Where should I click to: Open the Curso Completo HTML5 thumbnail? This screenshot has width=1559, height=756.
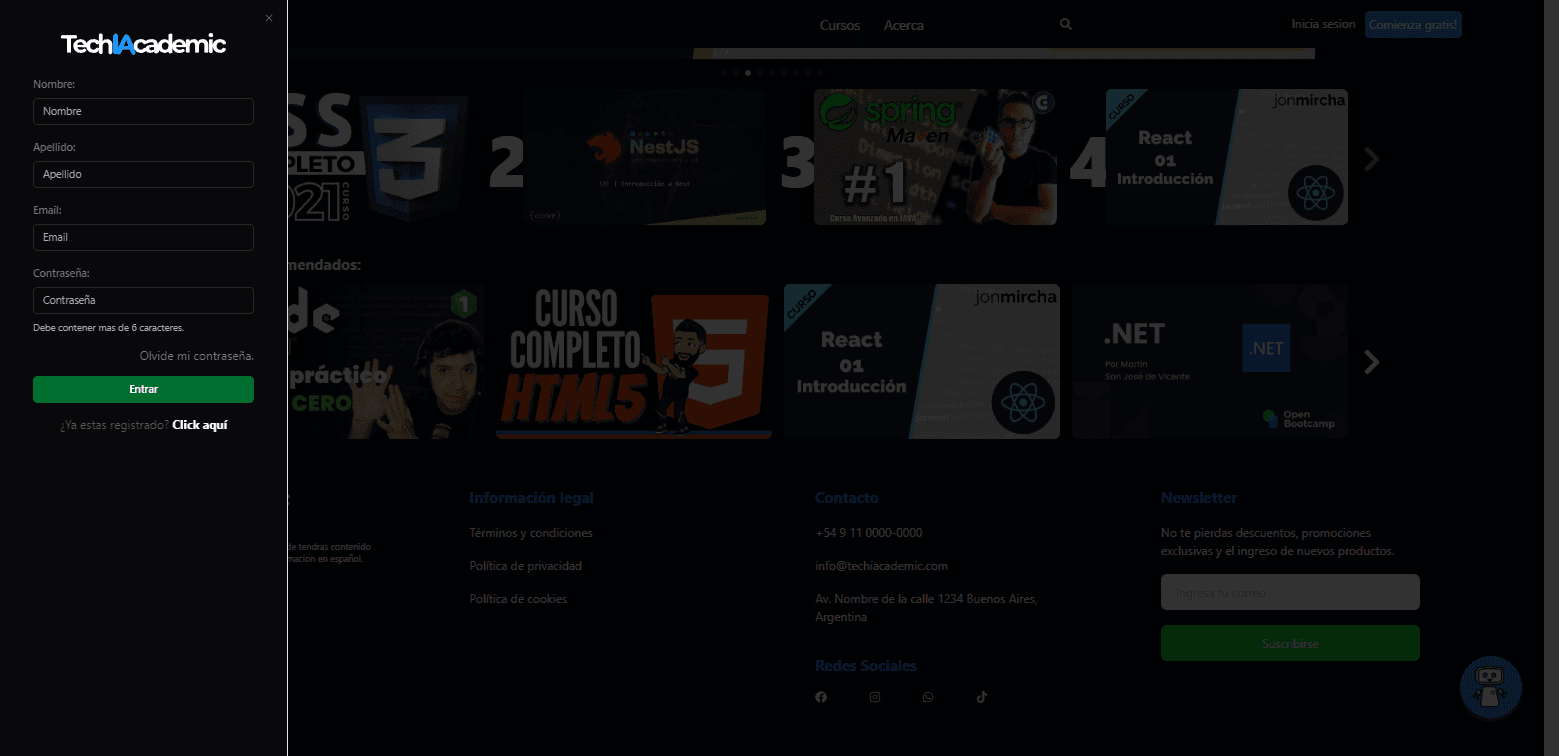tap(634, 362)
